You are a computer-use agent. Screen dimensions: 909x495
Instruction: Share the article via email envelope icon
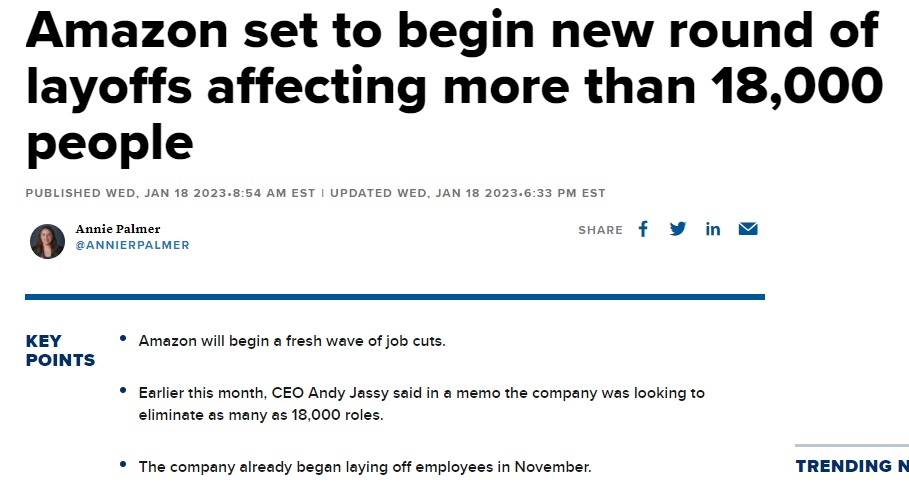748,229
